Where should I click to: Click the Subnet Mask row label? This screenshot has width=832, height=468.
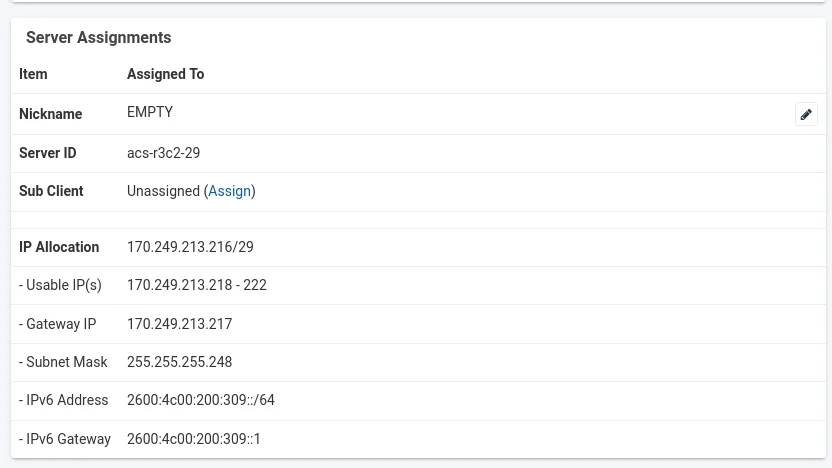[x=63, y=362]
